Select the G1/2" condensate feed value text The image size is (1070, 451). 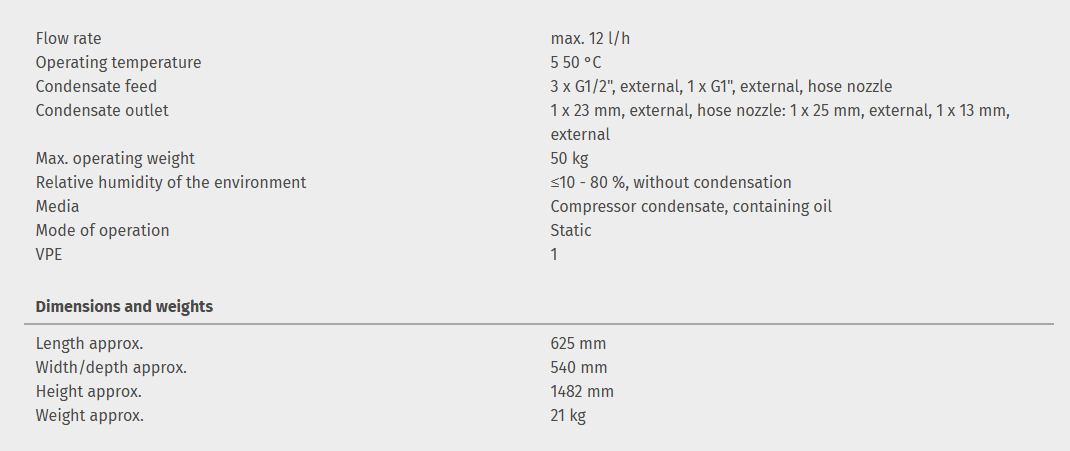(x=720, y=87)
